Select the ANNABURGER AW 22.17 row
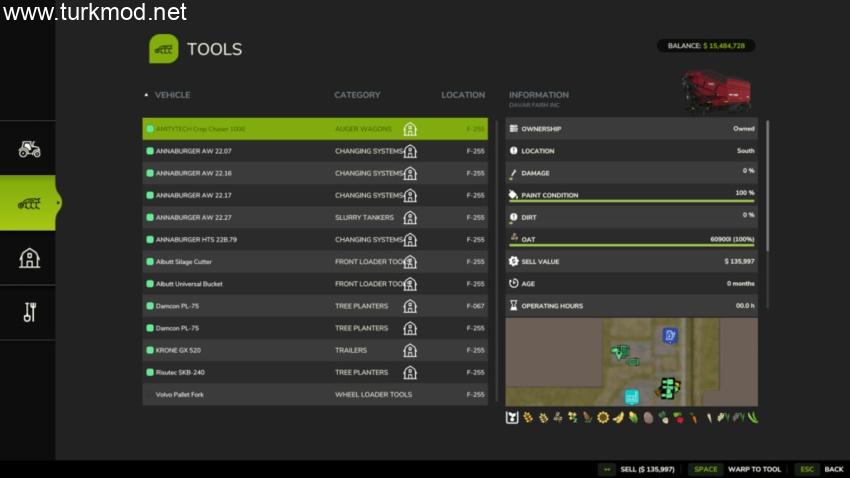The height and width of the screenshot is (478, 850). 315,195
